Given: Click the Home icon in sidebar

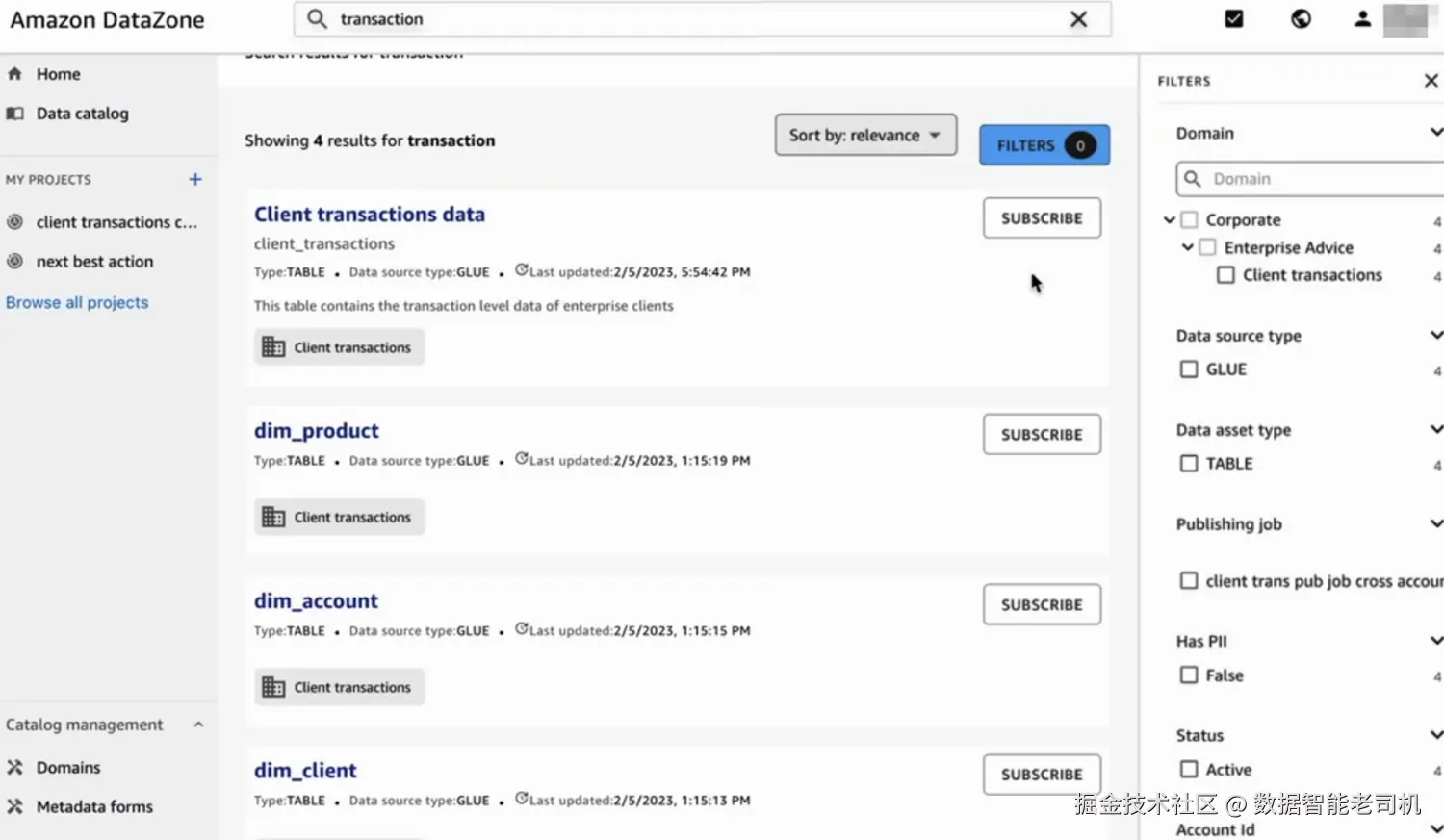Looking at the screenshot, I should pyautogui.click(x=15, y=74).
